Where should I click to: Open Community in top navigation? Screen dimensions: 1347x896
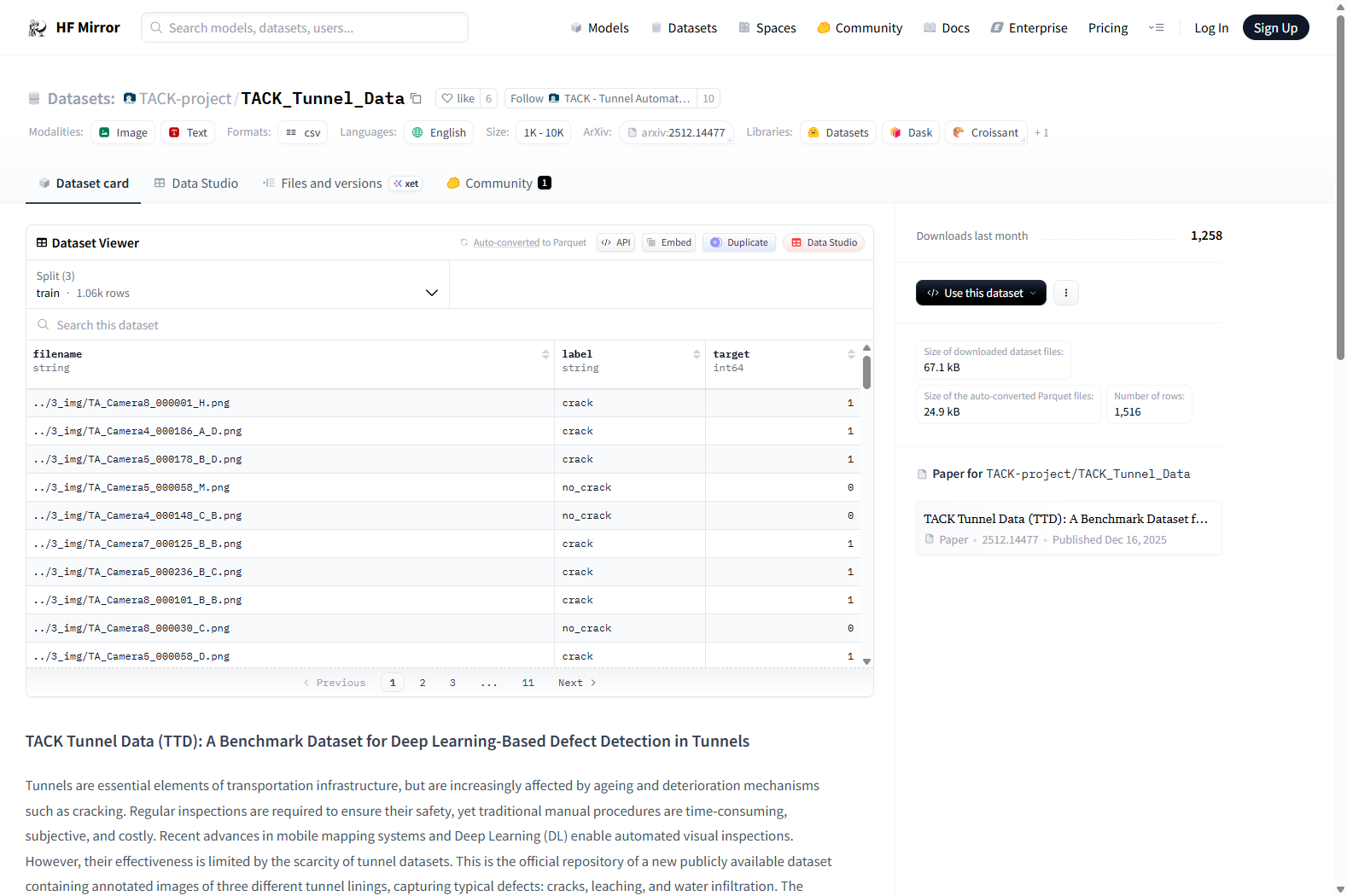pyautogui.click(x=860, y=27)
